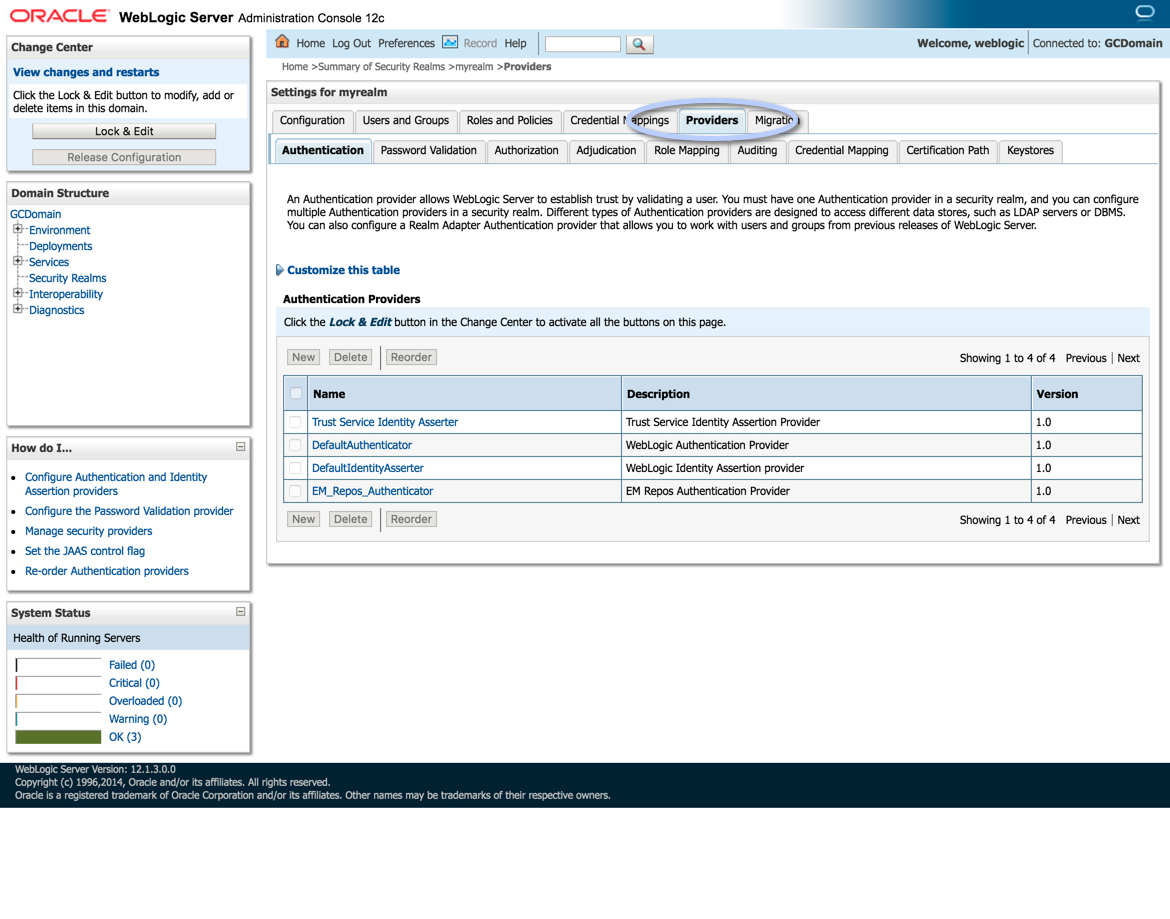Screen dimensions: 1170x919
Task: Expand the Diagnostics tree node
Action: 18,309
